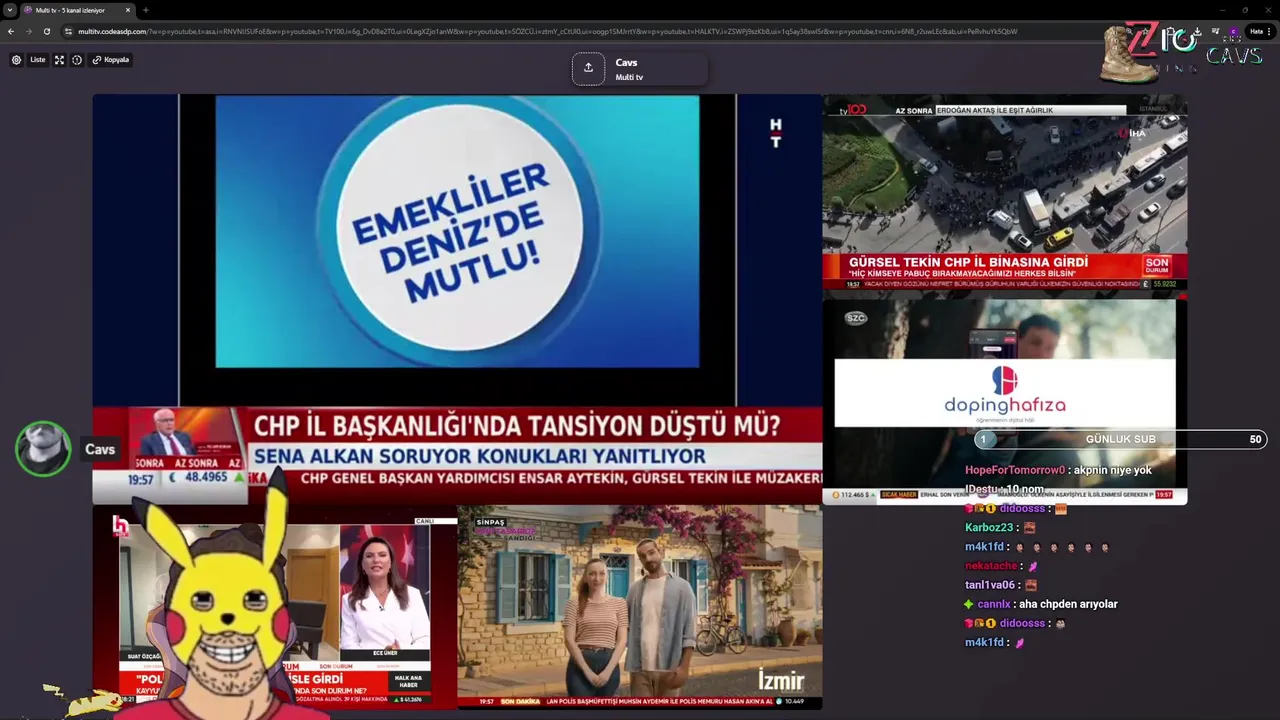Image resolution: width=1280 pixels, height=720 pixels.
Task: Go forward in browser history
Action: (x=28, y=31)
